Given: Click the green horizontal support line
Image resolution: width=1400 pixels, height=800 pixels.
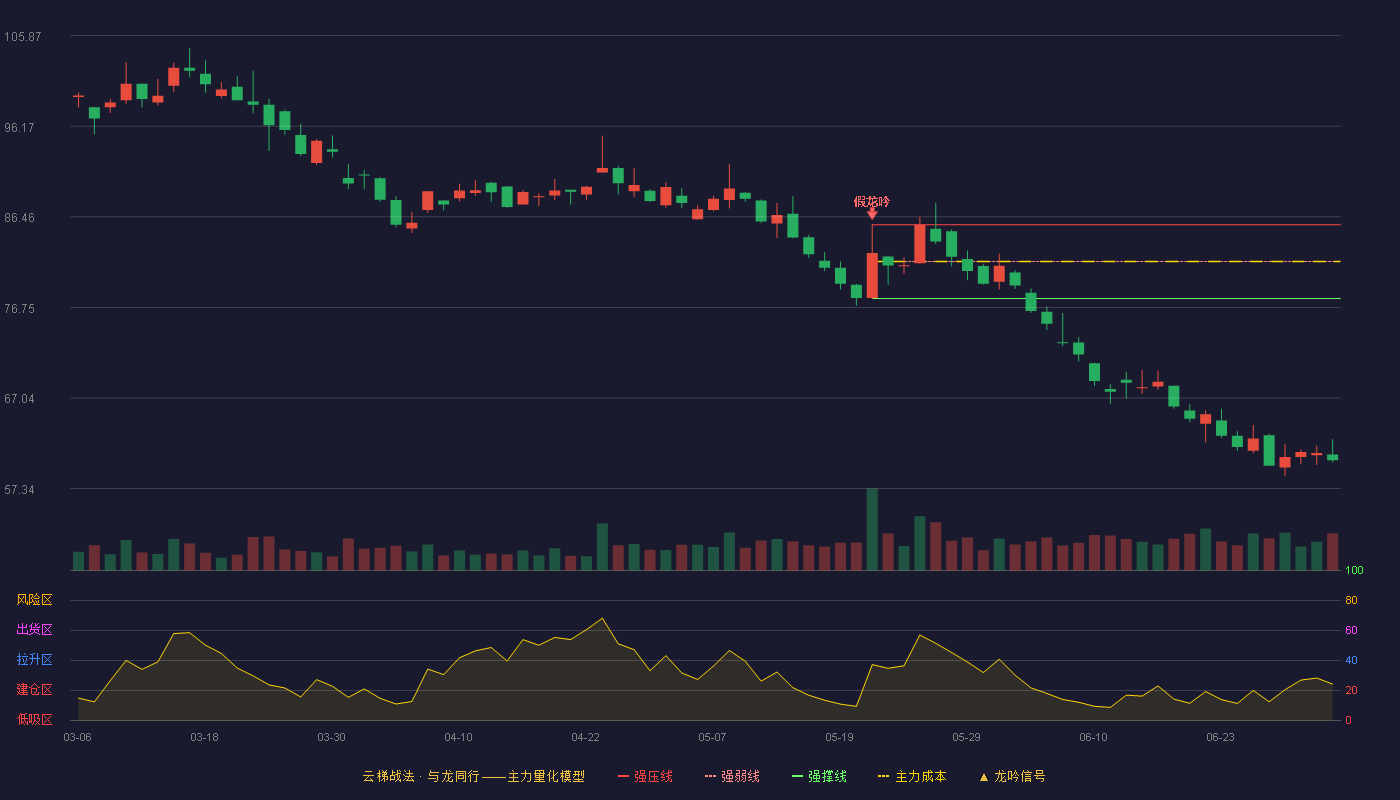Looking at the screenshot, I should pyautogui.click(x=1106, y=298).
